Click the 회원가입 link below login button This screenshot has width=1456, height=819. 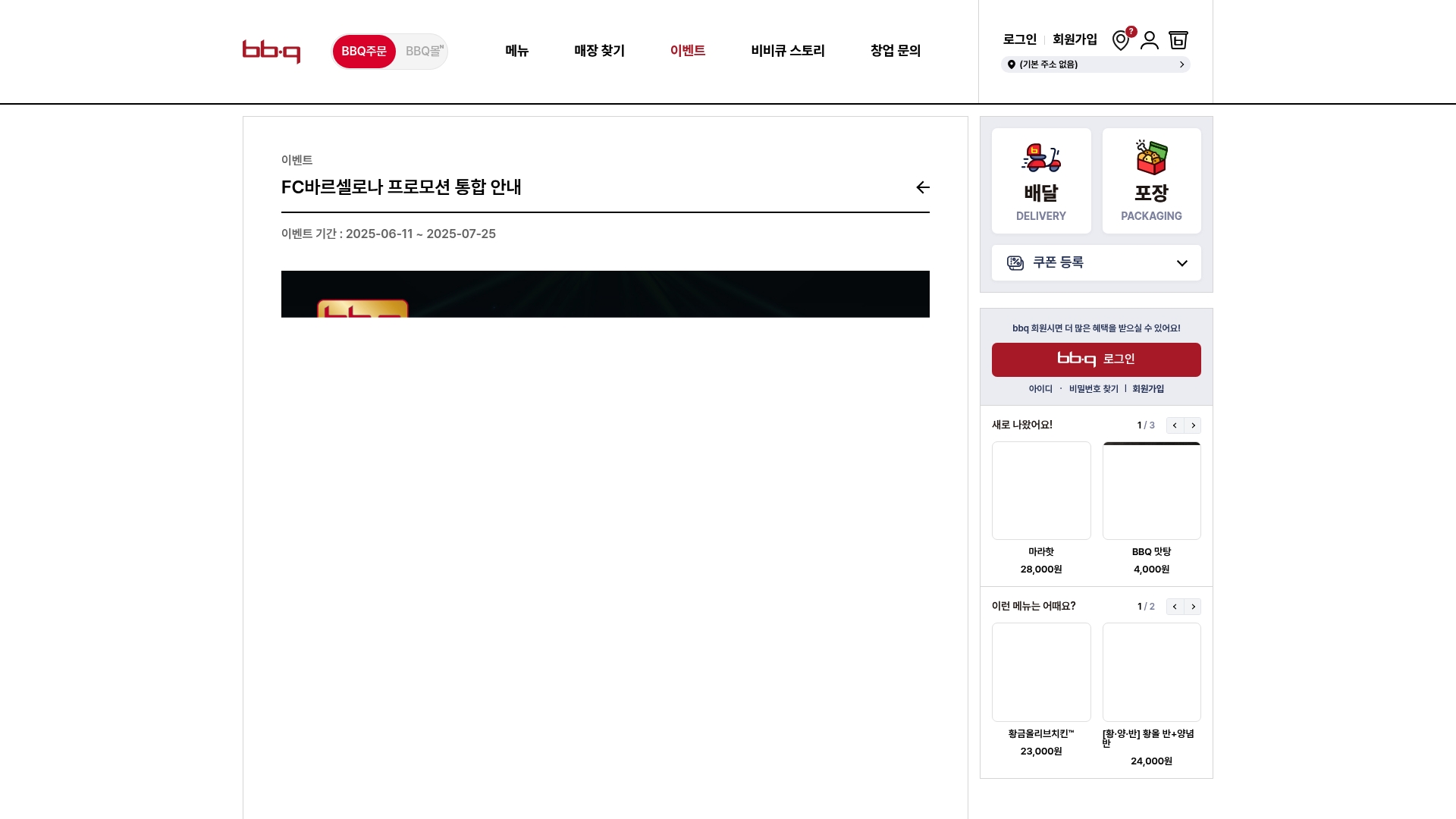(1148, 389)
